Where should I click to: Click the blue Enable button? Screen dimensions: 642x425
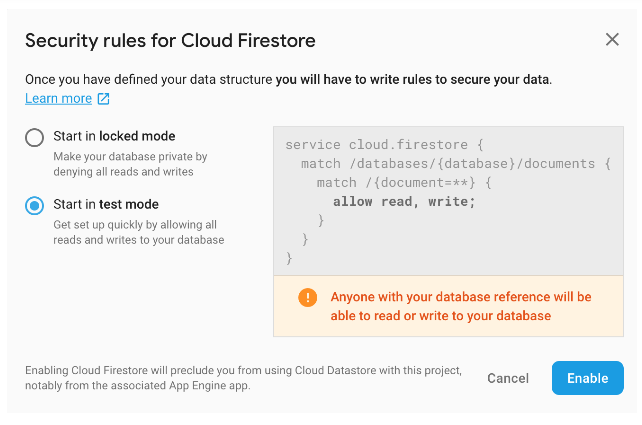click(588, 378)
